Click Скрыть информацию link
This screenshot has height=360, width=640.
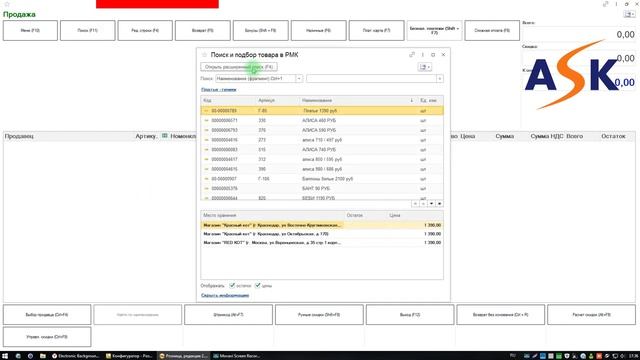(225, 295)
